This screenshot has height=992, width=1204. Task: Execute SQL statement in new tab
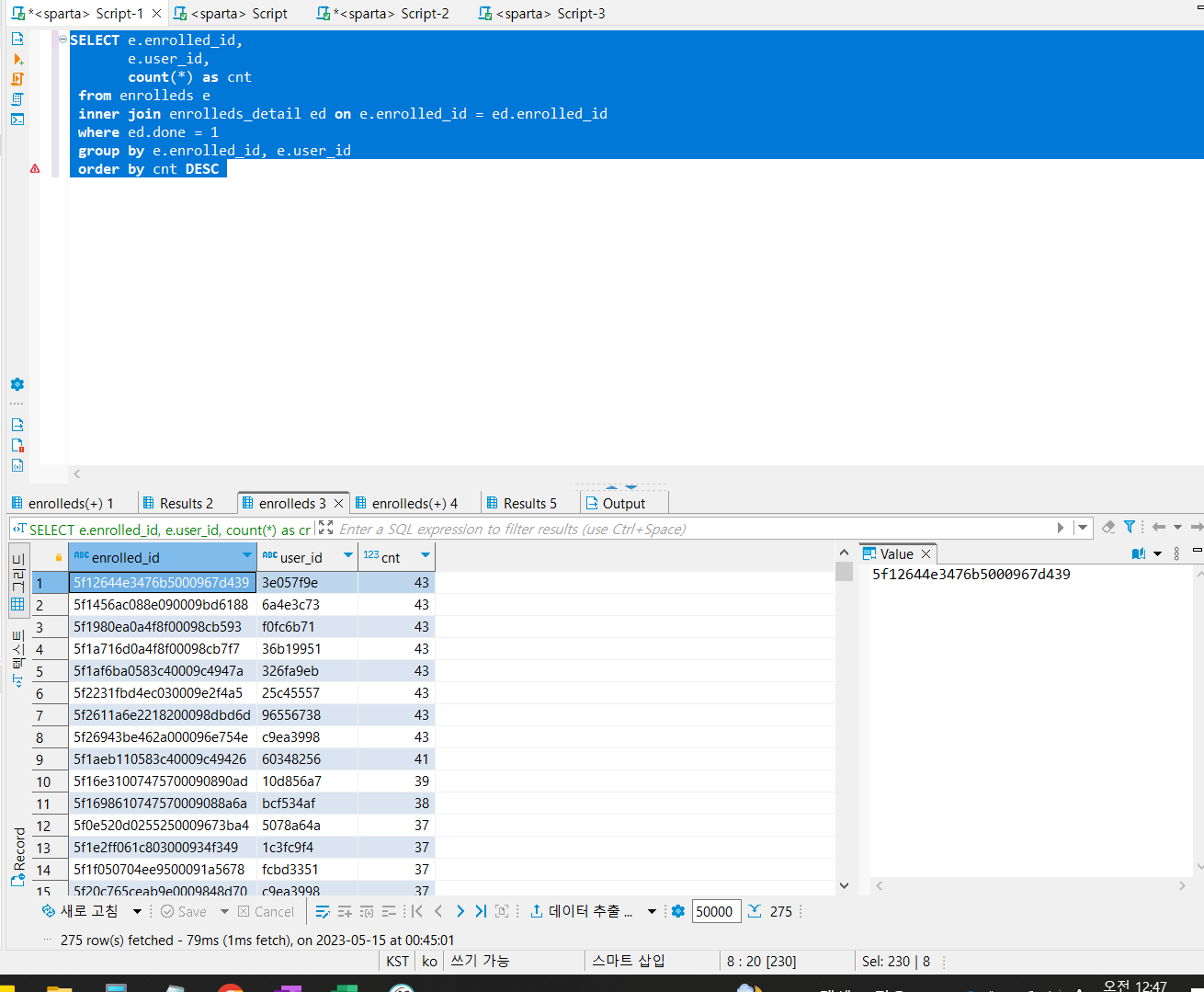click(17, 59)
